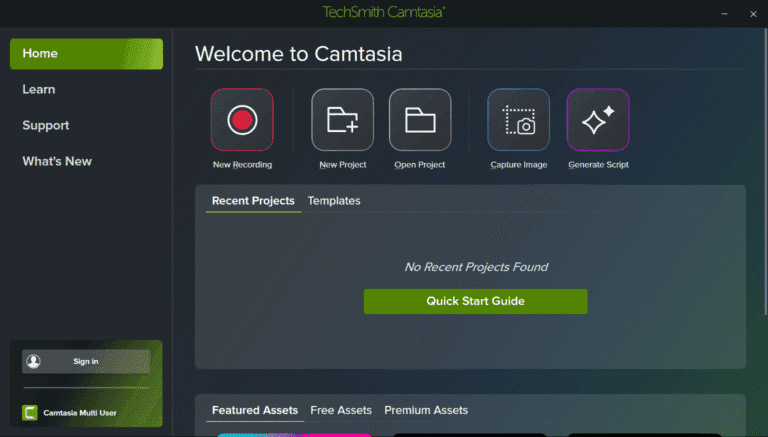Image resolution: width=768 pixels, height=437 pixels.
Task: Launch the Capture Image camera icon
Action: click(519, 120)
